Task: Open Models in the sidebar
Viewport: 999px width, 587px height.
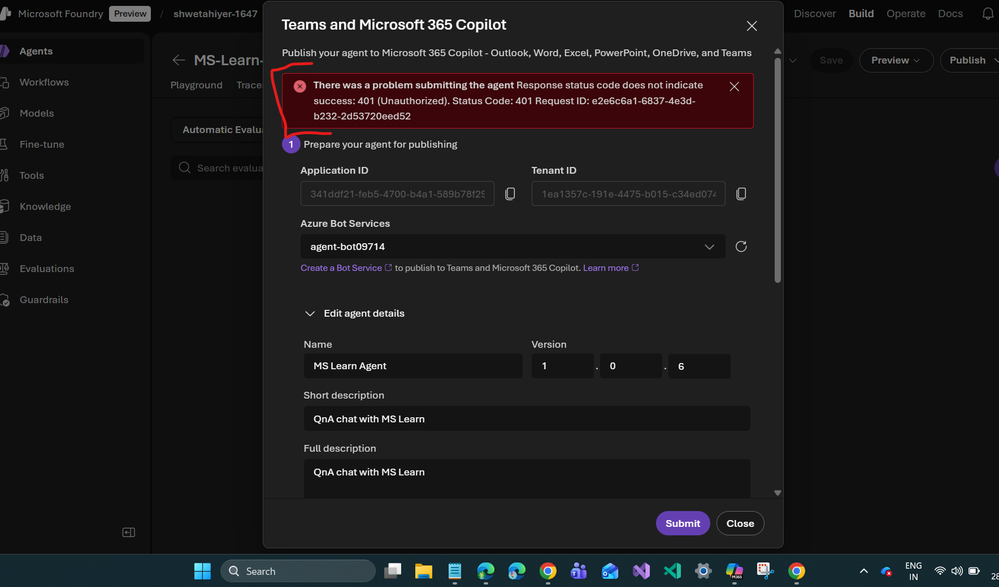Action: (x=36, y=113)
